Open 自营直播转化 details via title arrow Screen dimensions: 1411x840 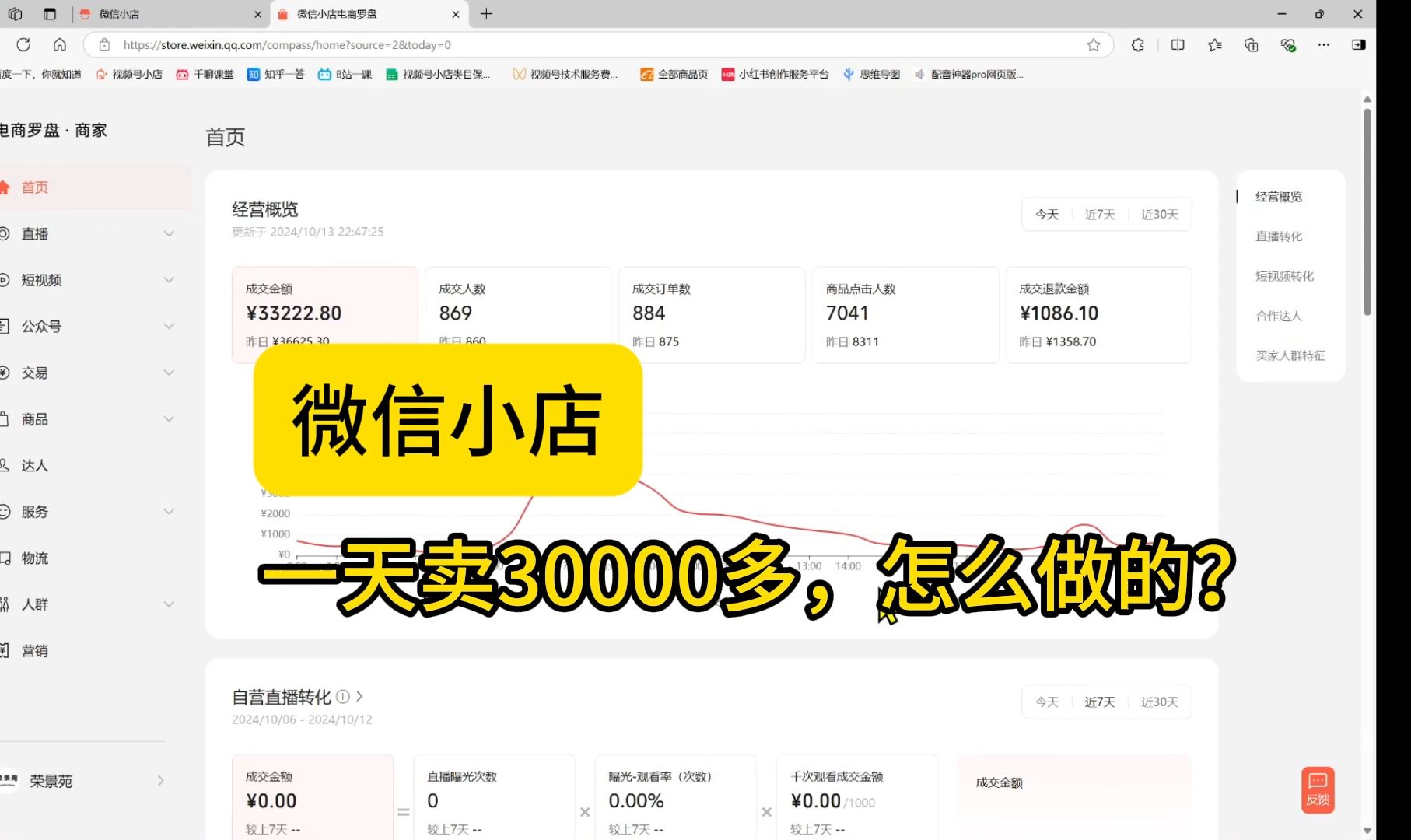point(359,696)
